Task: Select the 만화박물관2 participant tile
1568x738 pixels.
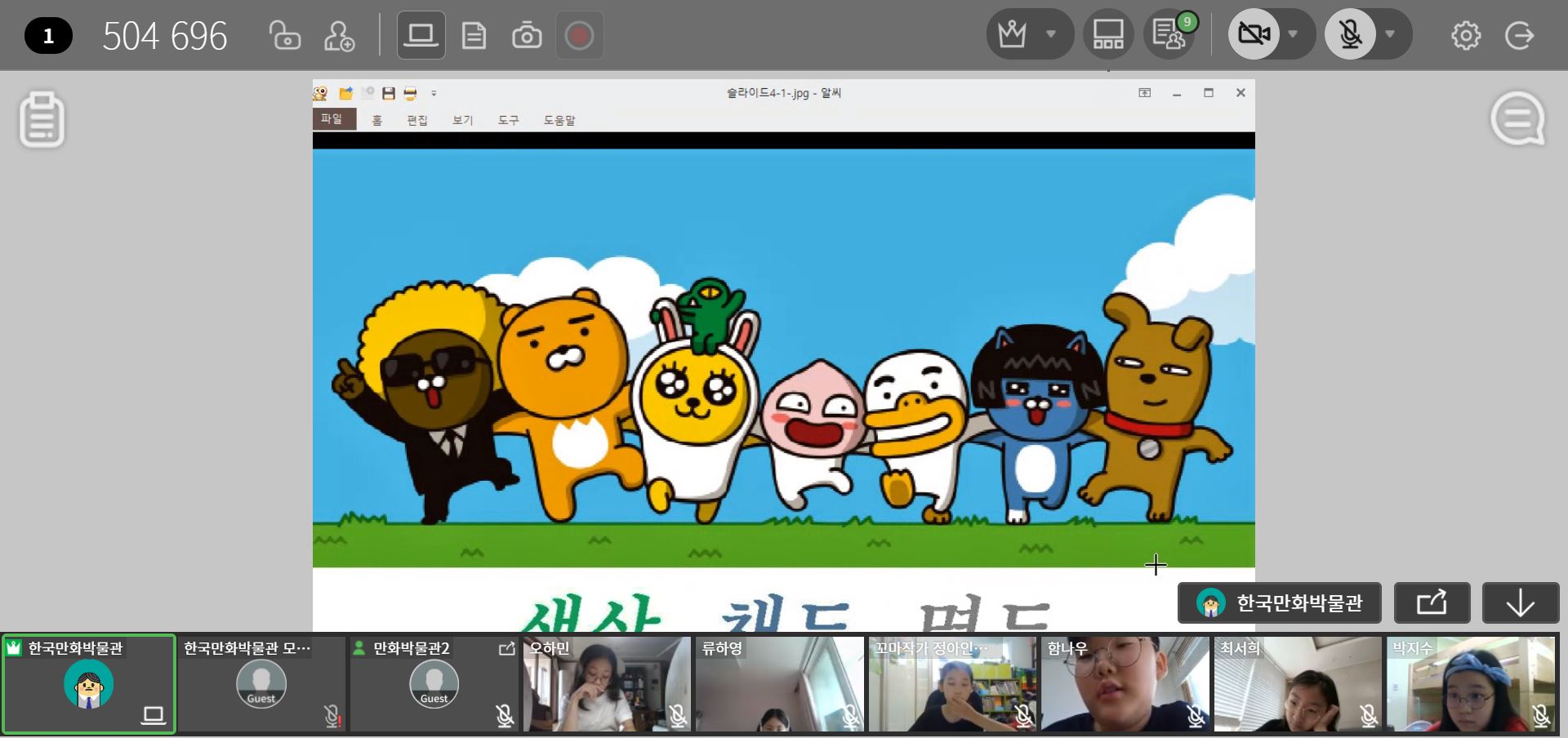Action: click(434, 684)
